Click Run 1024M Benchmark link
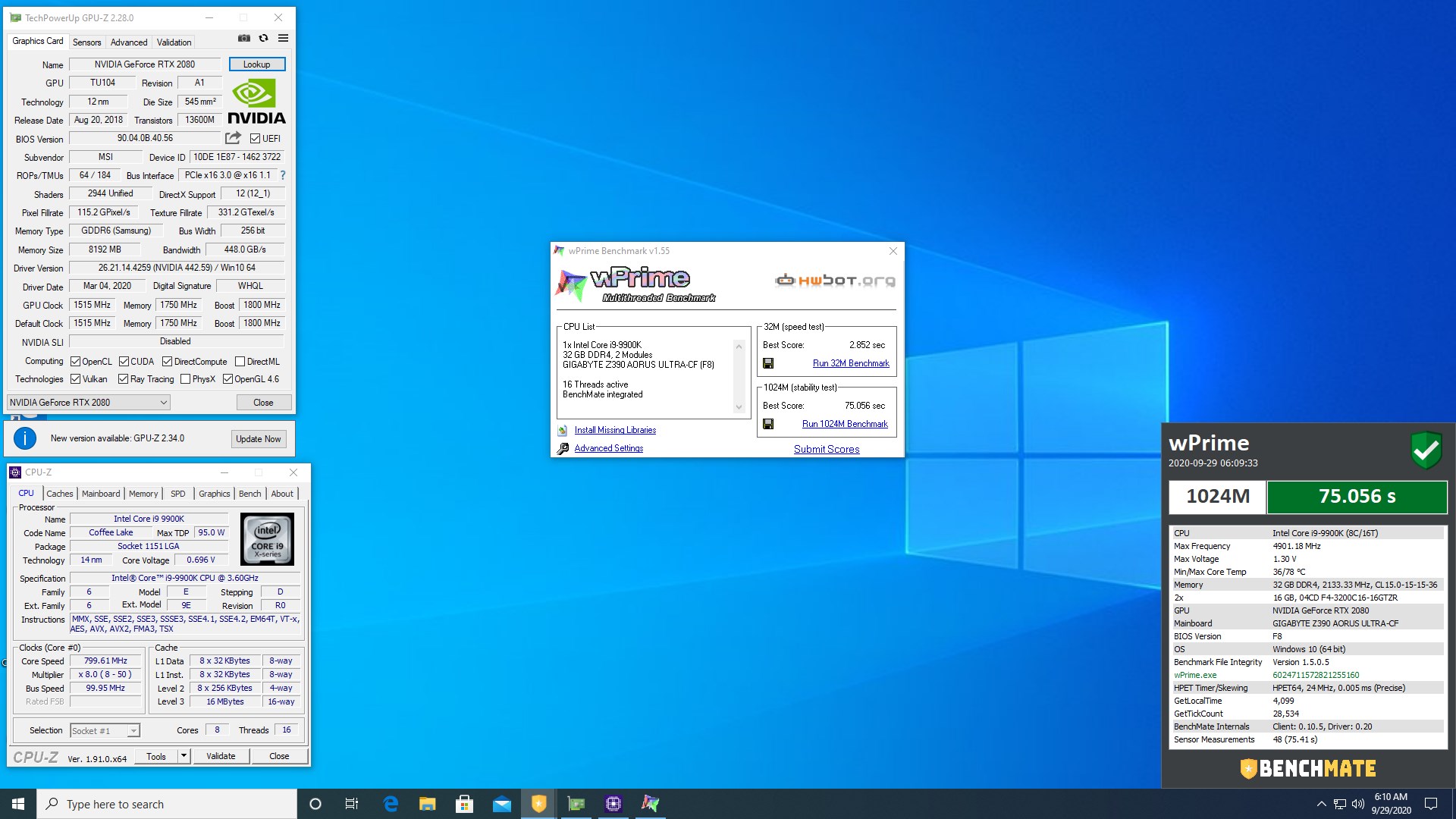This screenshot has width=1456, height=819. point(845,424)
